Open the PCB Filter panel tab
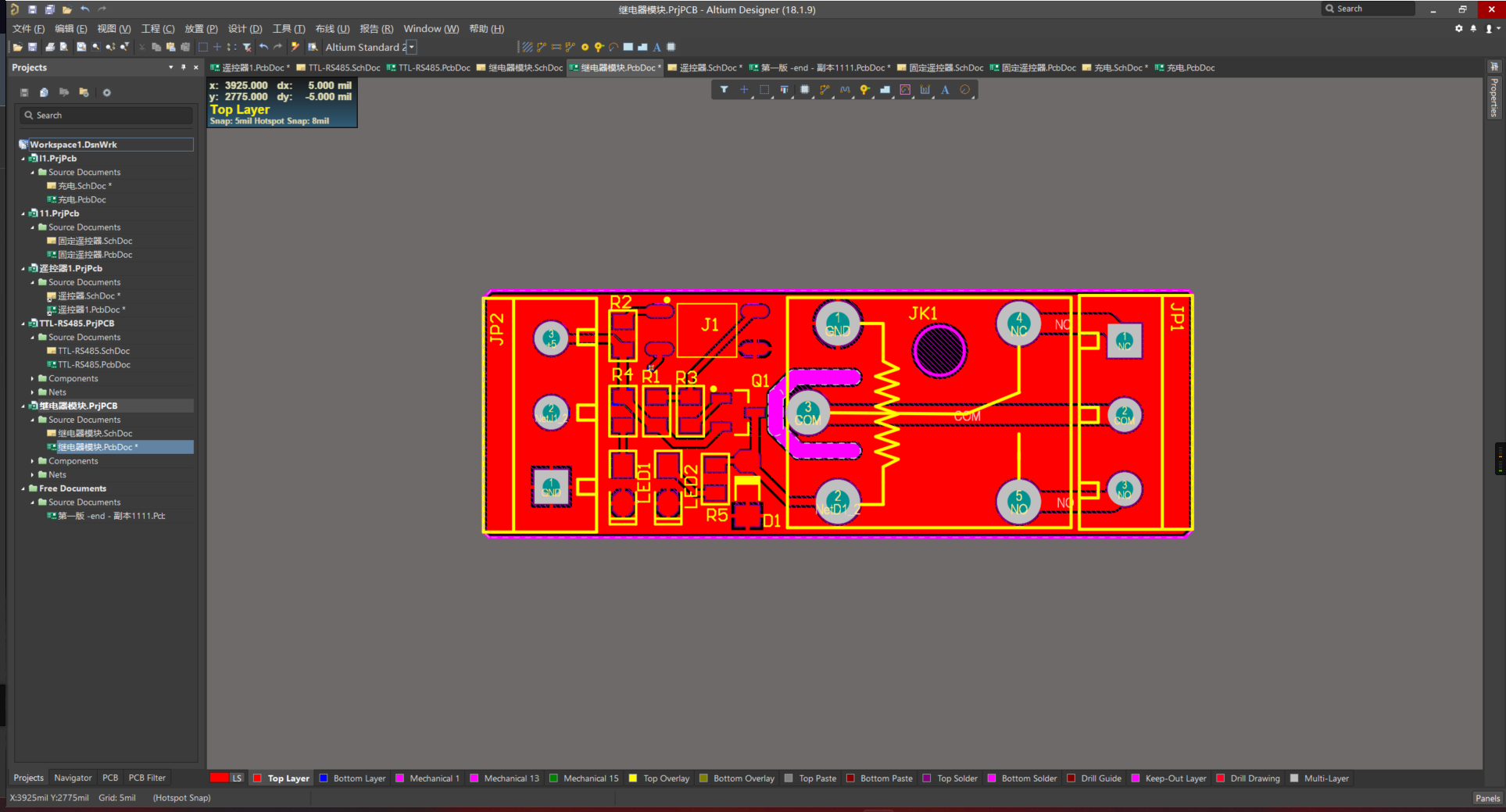Image resolution: width=1506 pixels, height=812 pixels. [x=147, y=778]
